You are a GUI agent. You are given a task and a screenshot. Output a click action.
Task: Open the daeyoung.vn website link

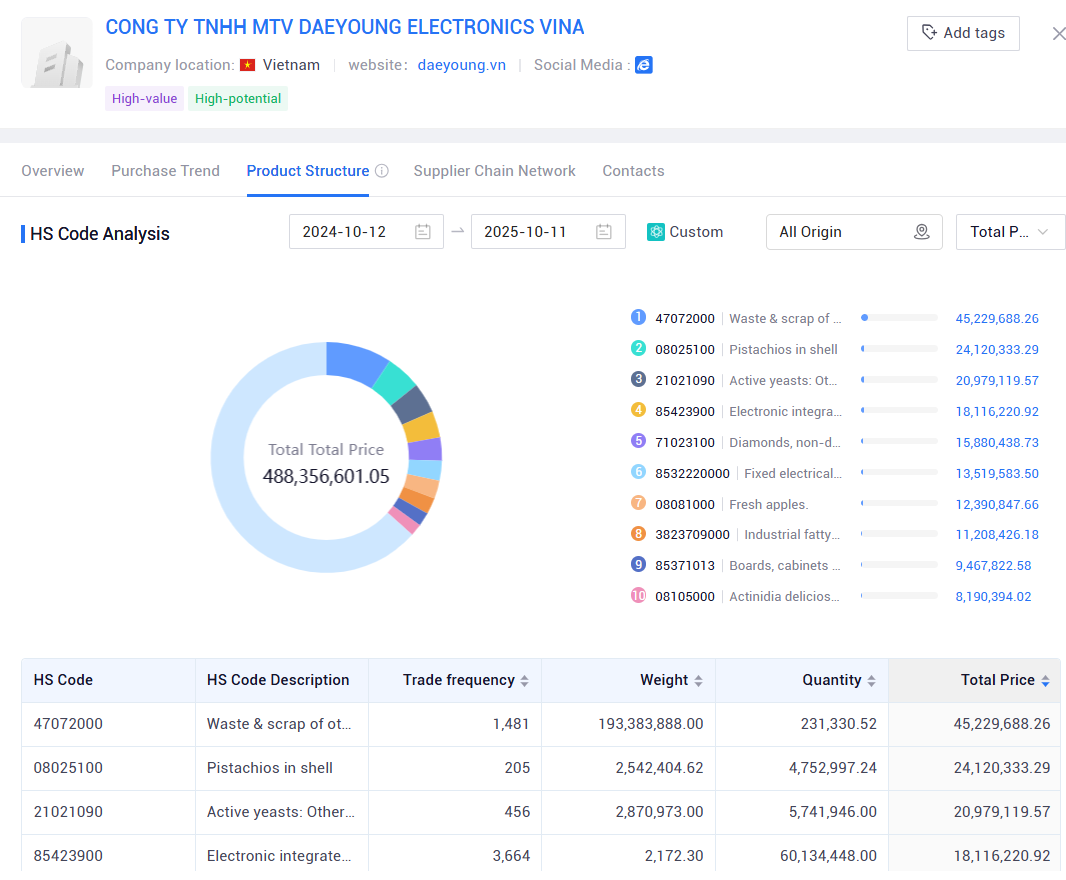462,65
